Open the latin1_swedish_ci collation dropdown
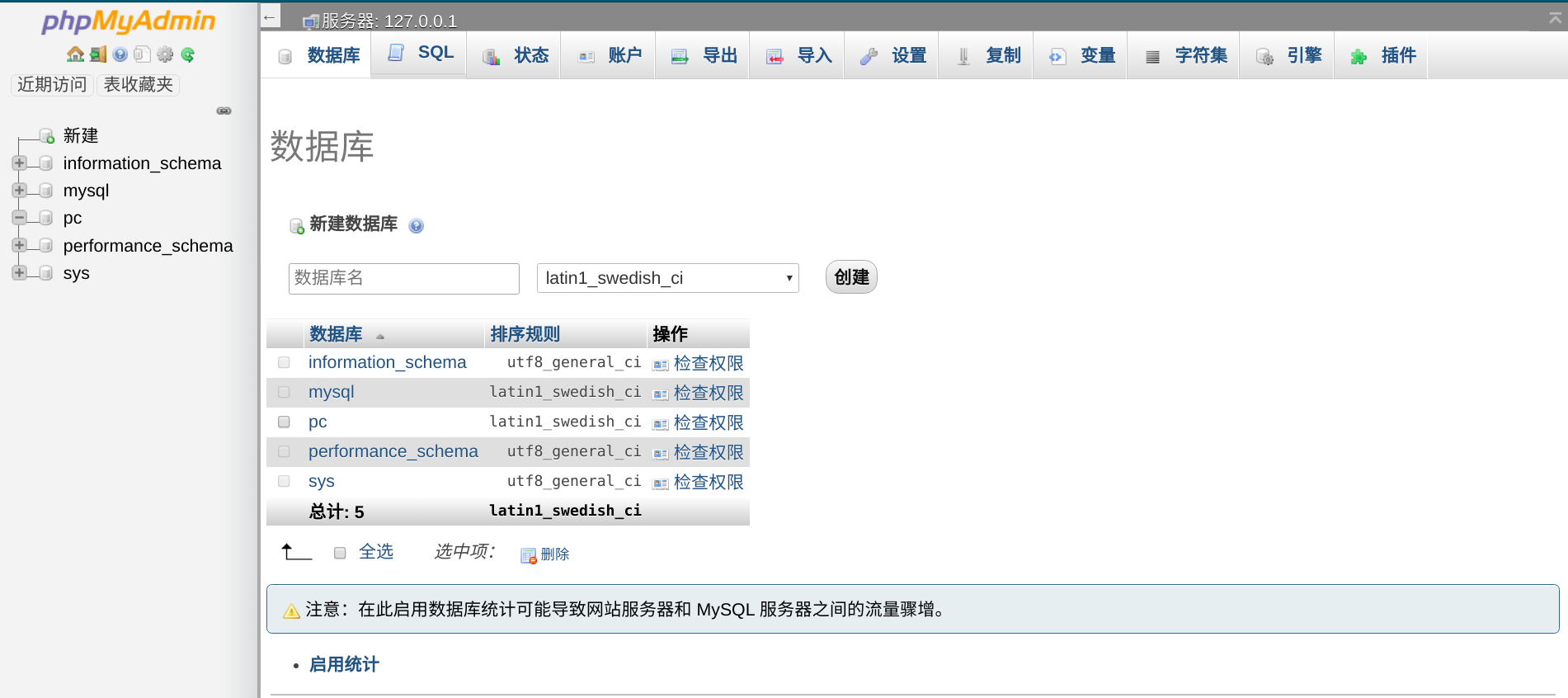 (668, 278)
